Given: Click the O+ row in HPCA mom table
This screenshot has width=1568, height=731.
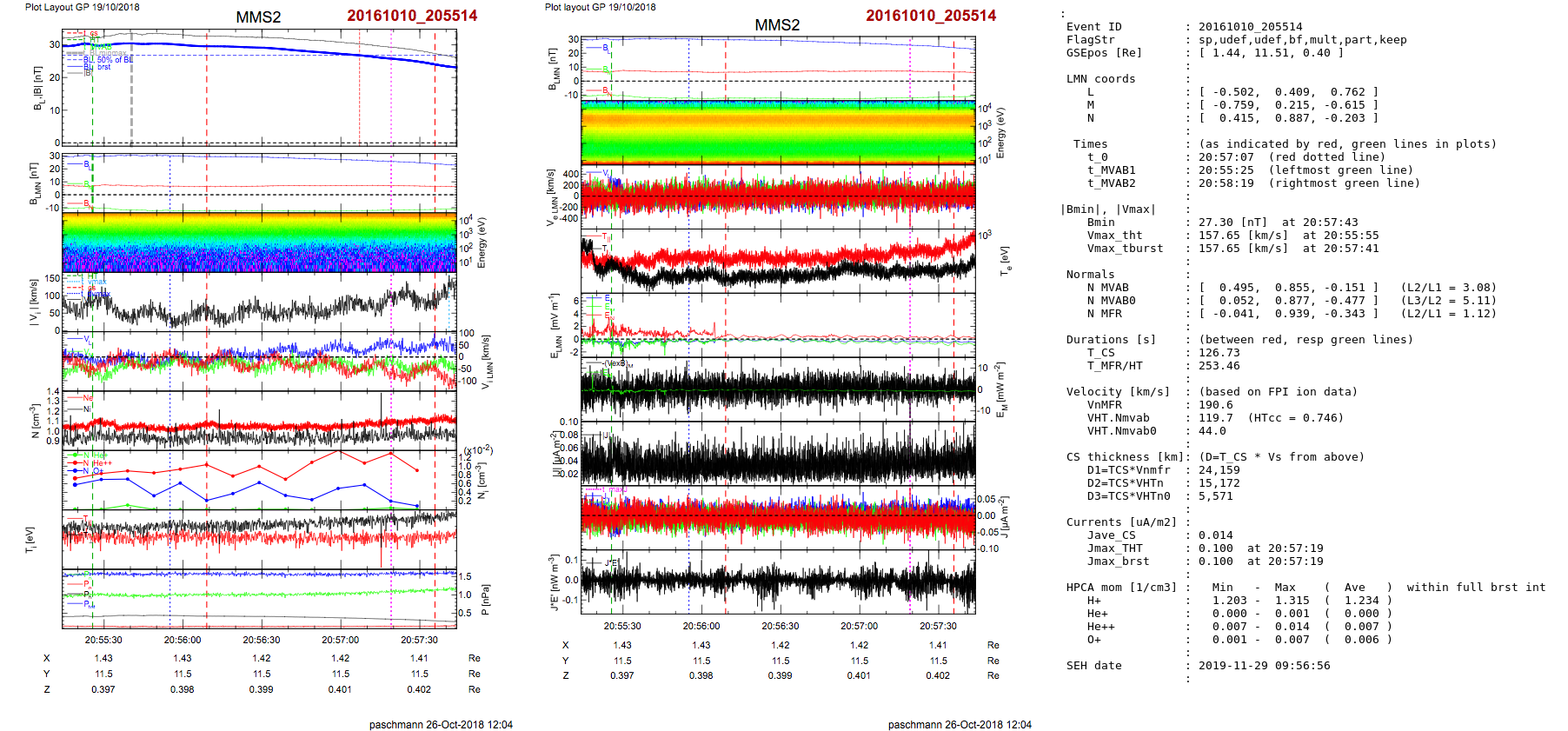Looking at the screenshot, I should (1093, 640).
